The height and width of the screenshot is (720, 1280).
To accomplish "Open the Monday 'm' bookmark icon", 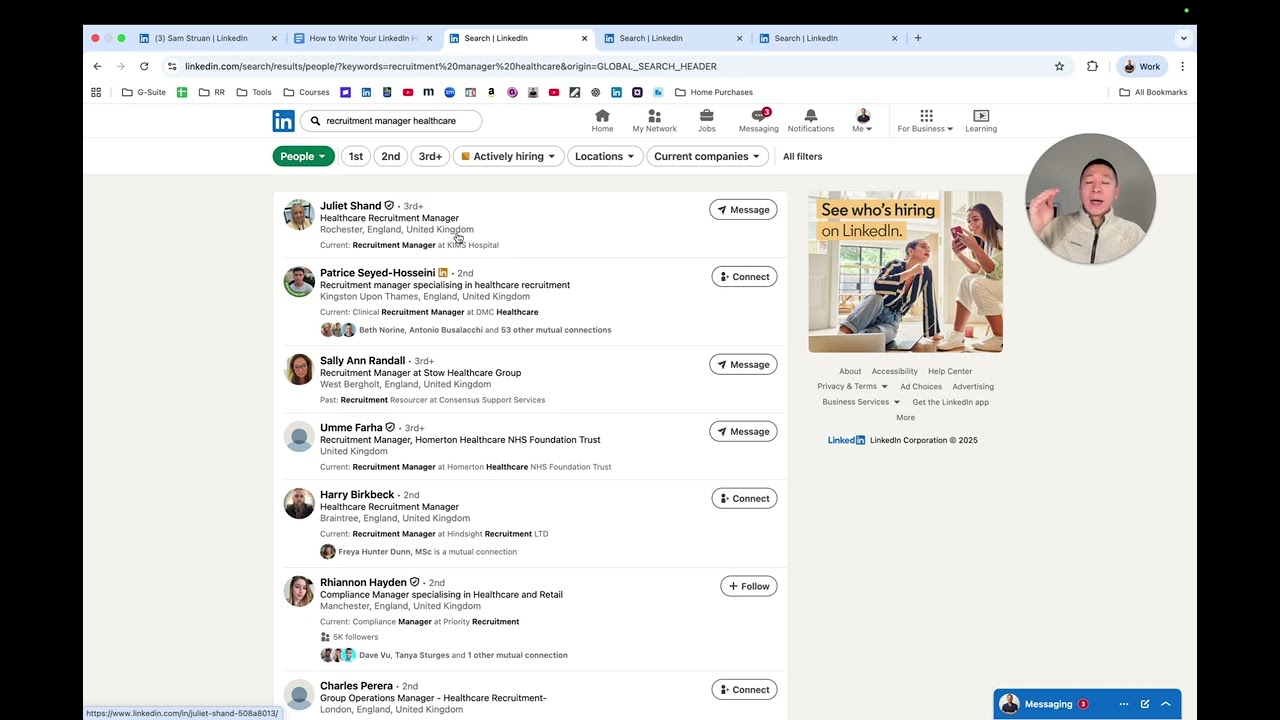I will 428,92.
